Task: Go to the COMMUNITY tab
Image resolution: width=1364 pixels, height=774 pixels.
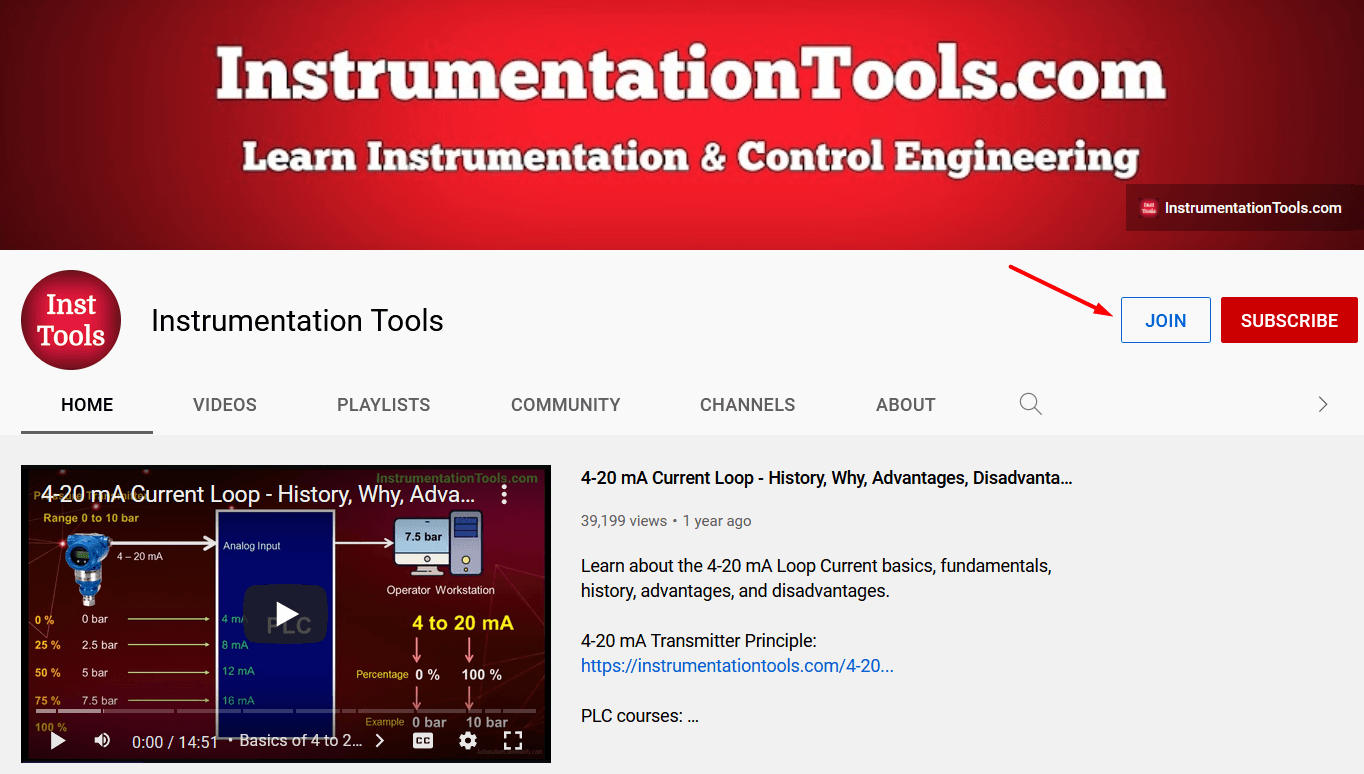Action: [x=566, y=405]
